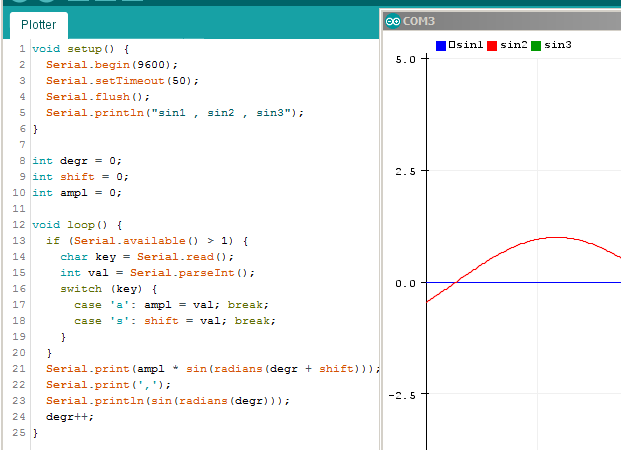Click the void setup() declaration

point(80,48)
